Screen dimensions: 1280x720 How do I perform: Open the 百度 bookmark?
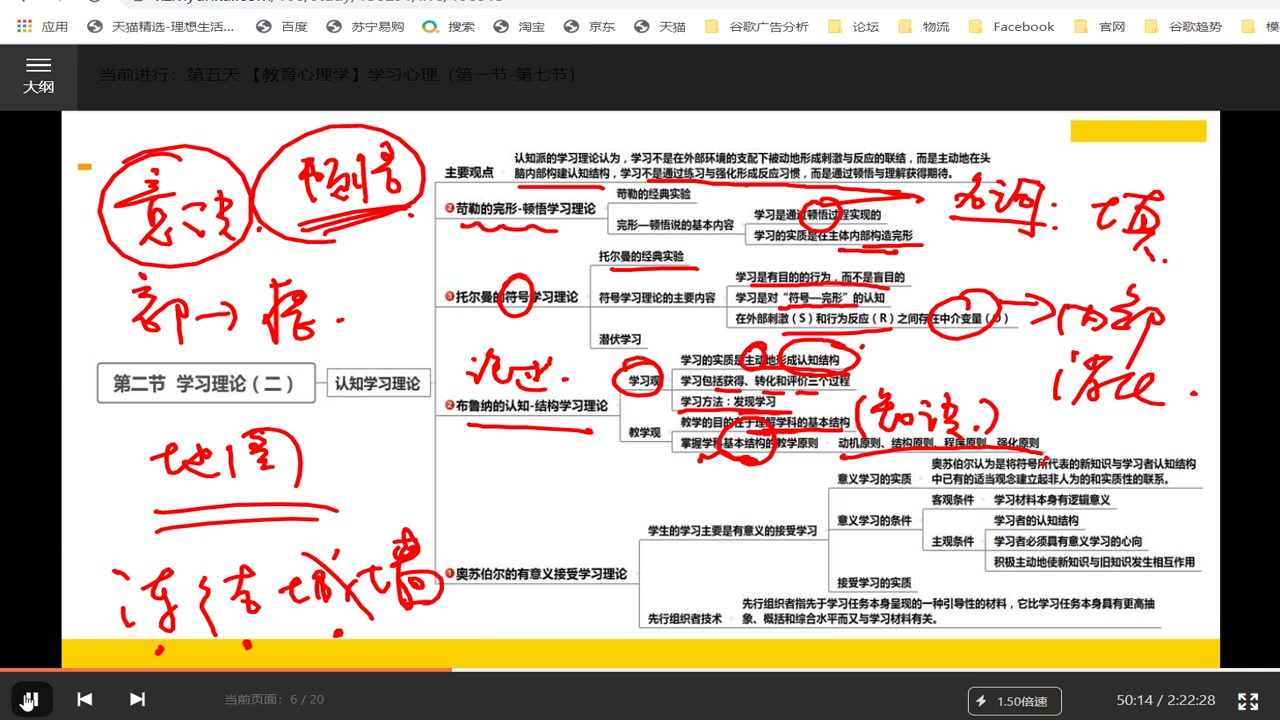click(x=283, y=27)
